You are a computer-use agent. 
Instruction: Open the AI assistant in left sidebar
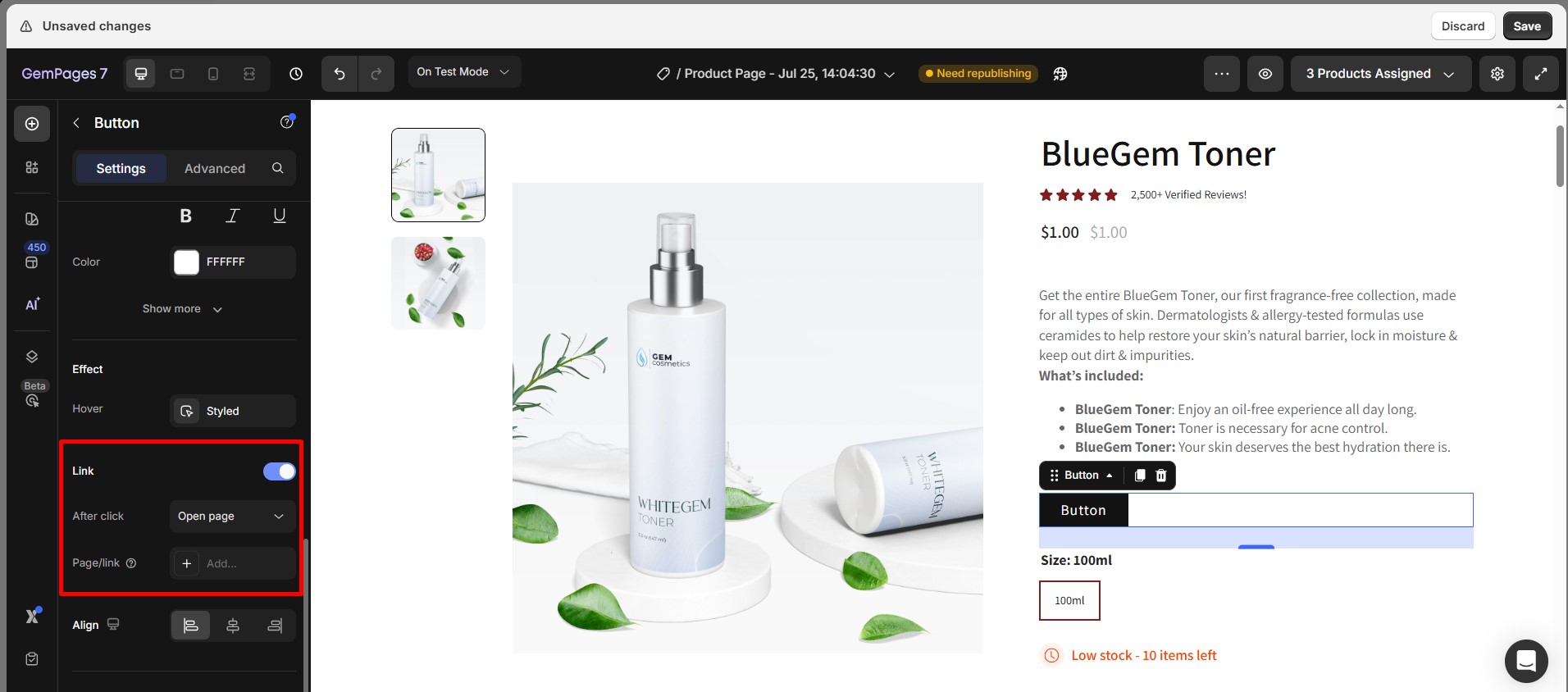[x=32, y=304]
